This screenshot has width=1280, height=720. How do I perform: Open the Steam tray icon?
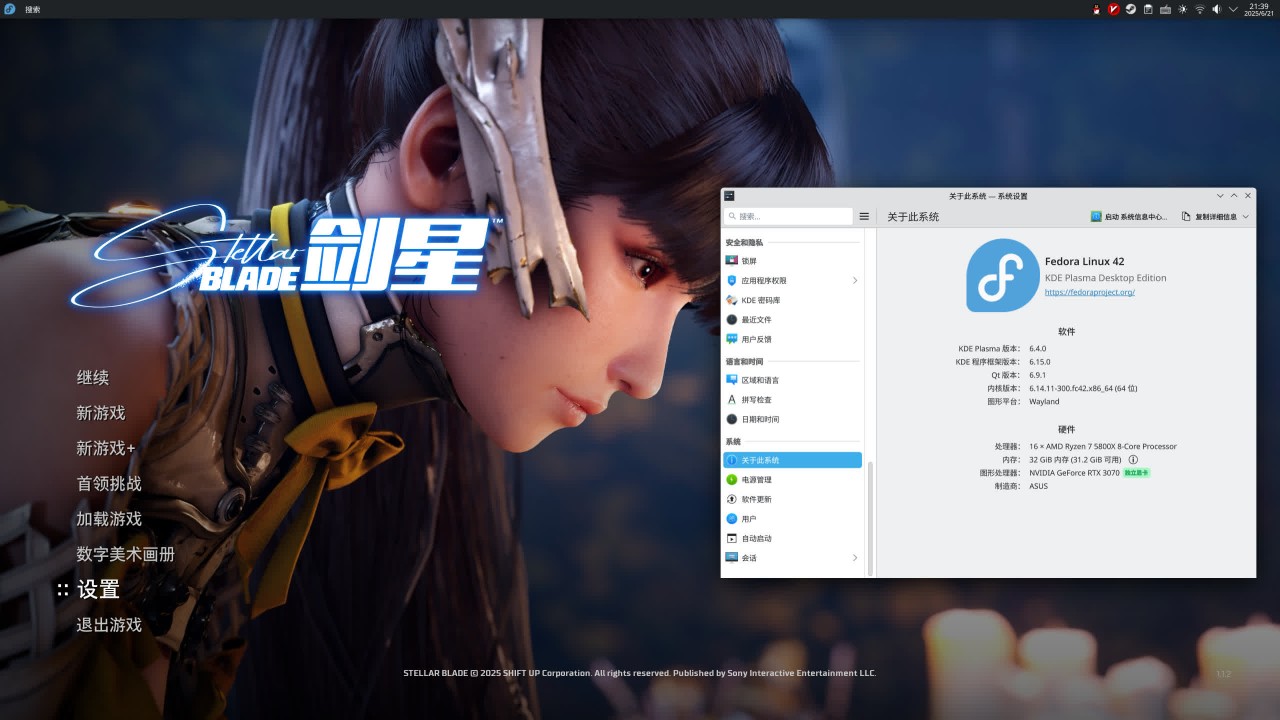tap(1130, 9)
